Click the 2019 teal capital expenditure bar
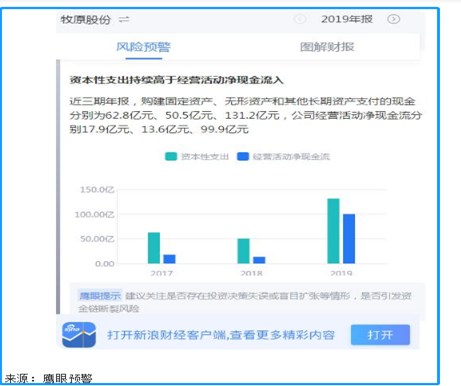The width and height of the screenshot is (461, 386). tap(333, 231)
